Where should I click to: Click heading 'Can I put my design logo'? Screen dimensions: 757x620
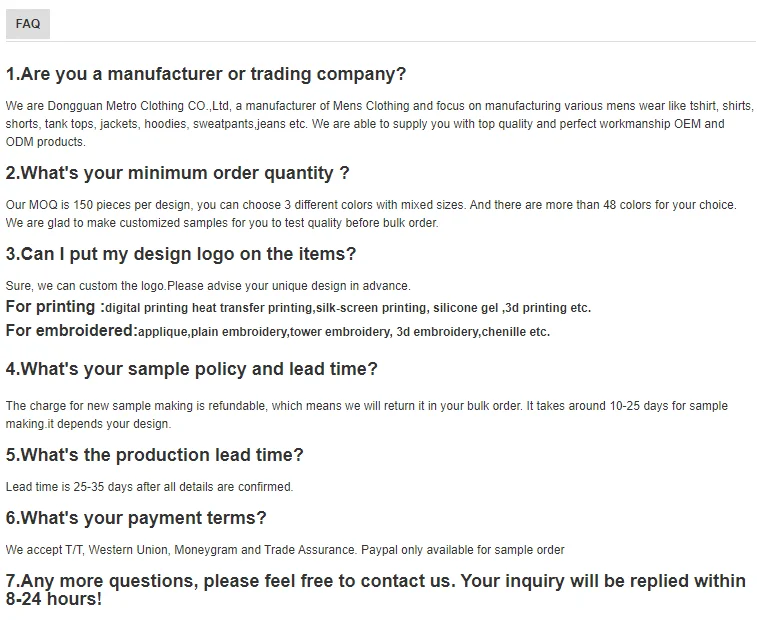click(x=181, y=254)
